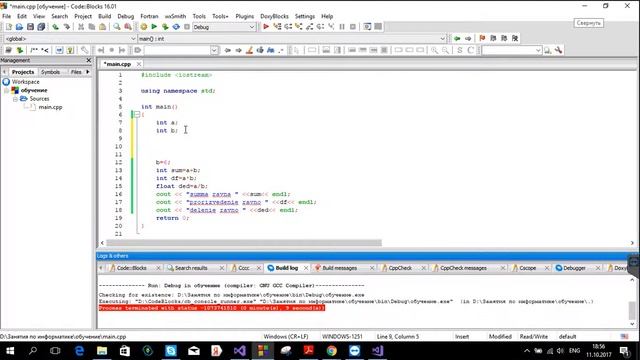This screenshot has height=360, width=640.
Task: Switch to Debugger log tab
Action: pyautogui.click(x=574, y=268)
